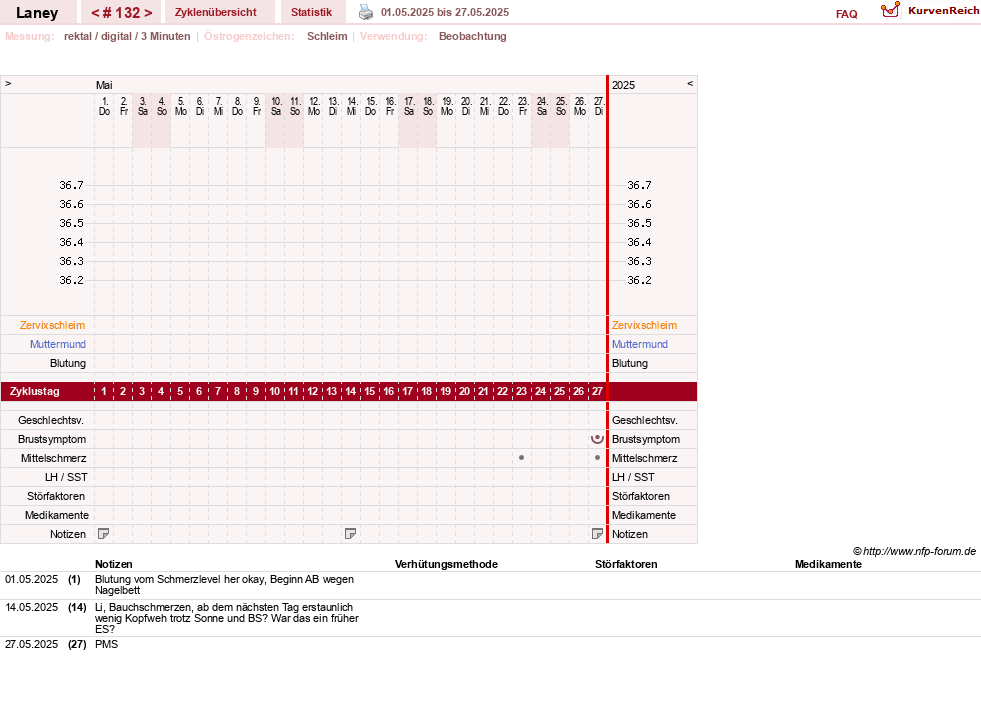Click Brustsymptom symbol on day 27

pyautogui.click(x=597, y=439)
